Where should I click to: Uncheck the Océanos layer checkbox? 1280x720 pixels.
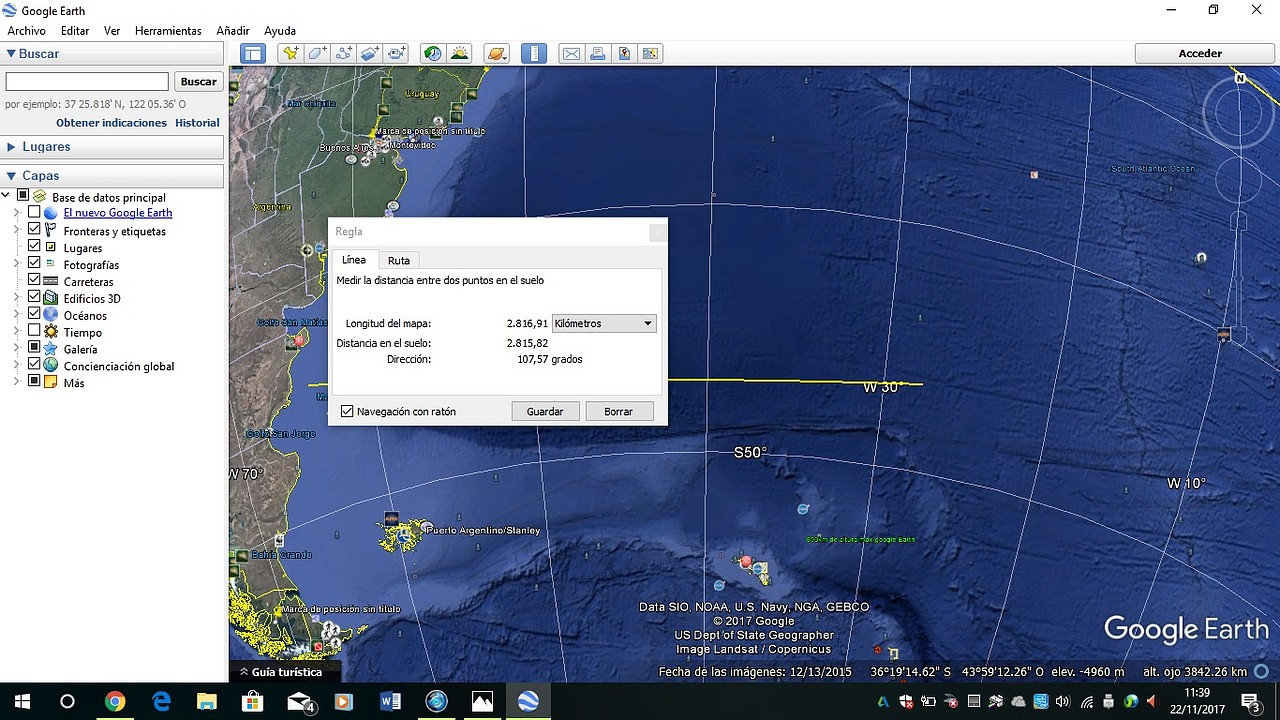34,314
